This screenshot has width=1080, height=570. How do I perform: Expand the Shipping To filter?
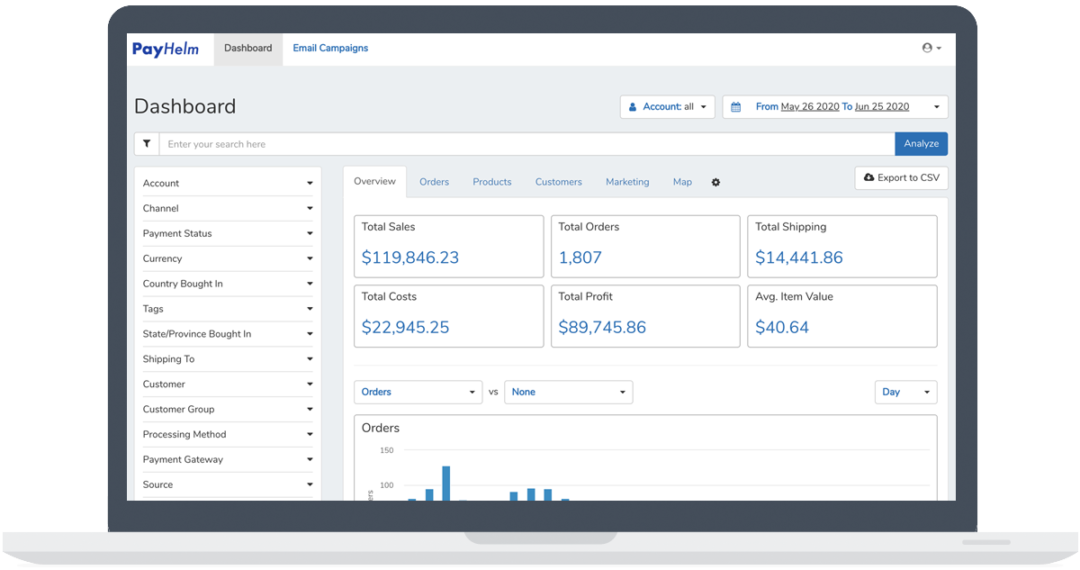click(227, 359)
